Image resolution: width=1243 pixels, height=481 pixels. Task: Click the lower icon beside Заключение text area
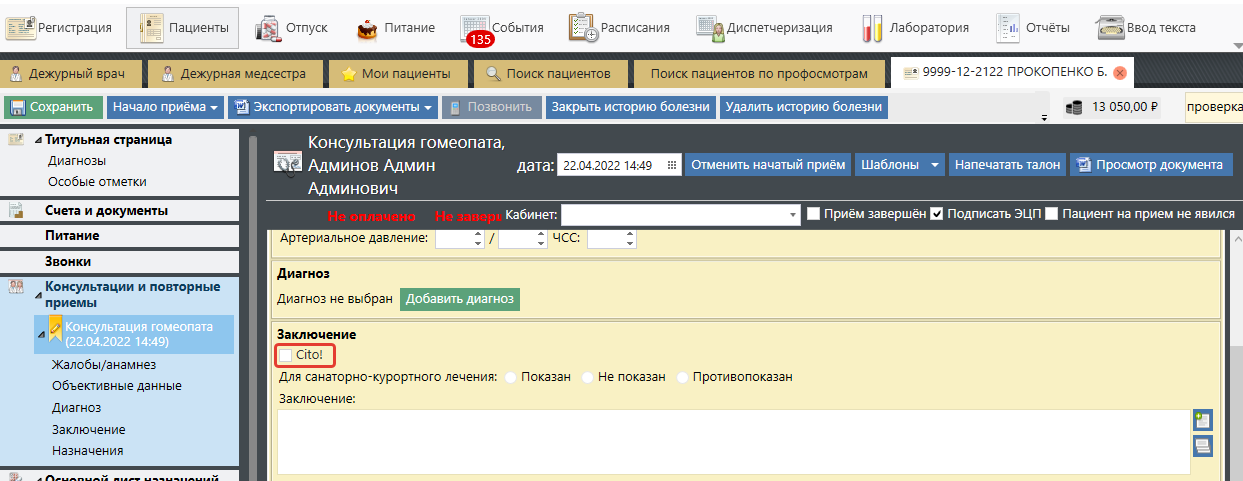(x=1203, y=447)
